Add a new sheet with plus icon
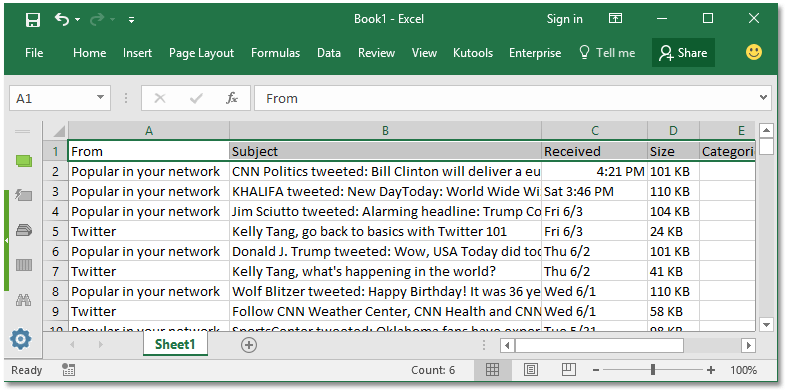This screenshot has width=785, height=390. pos(249,344)
